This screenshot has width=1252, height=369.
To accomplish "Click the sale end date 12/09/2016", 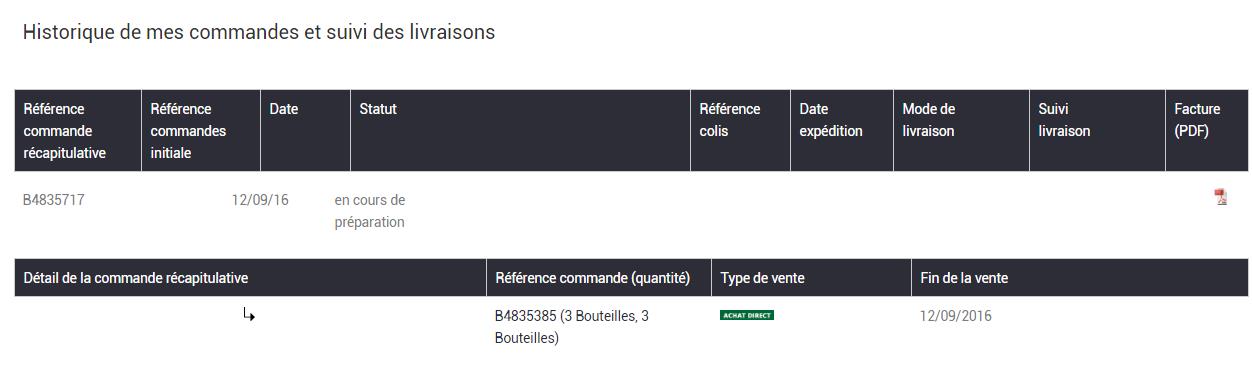I will coord(956,316).
